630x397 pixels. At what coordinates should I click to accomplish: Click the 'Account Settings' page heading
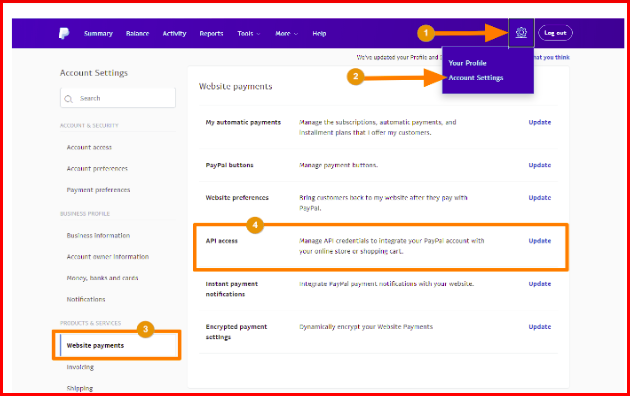coord(94,73)
